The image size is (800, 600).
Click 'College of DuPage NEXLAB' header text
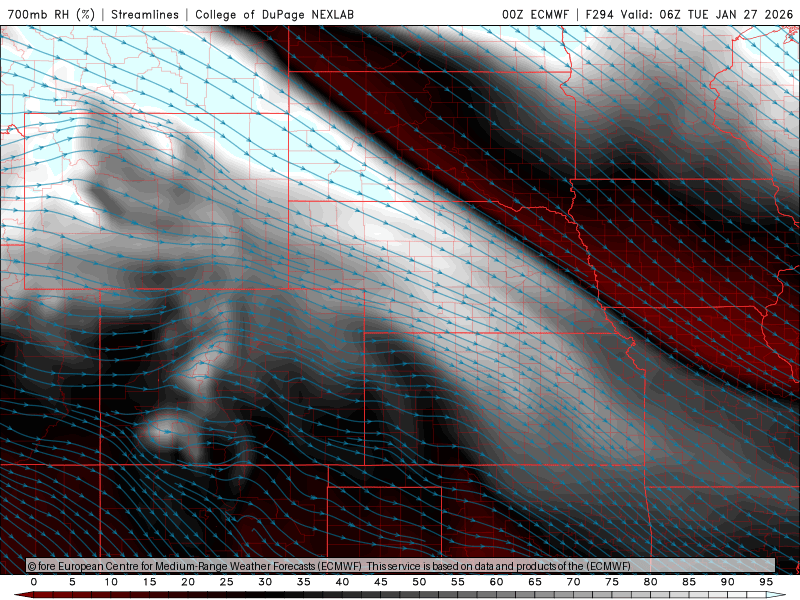coord(274,14)
